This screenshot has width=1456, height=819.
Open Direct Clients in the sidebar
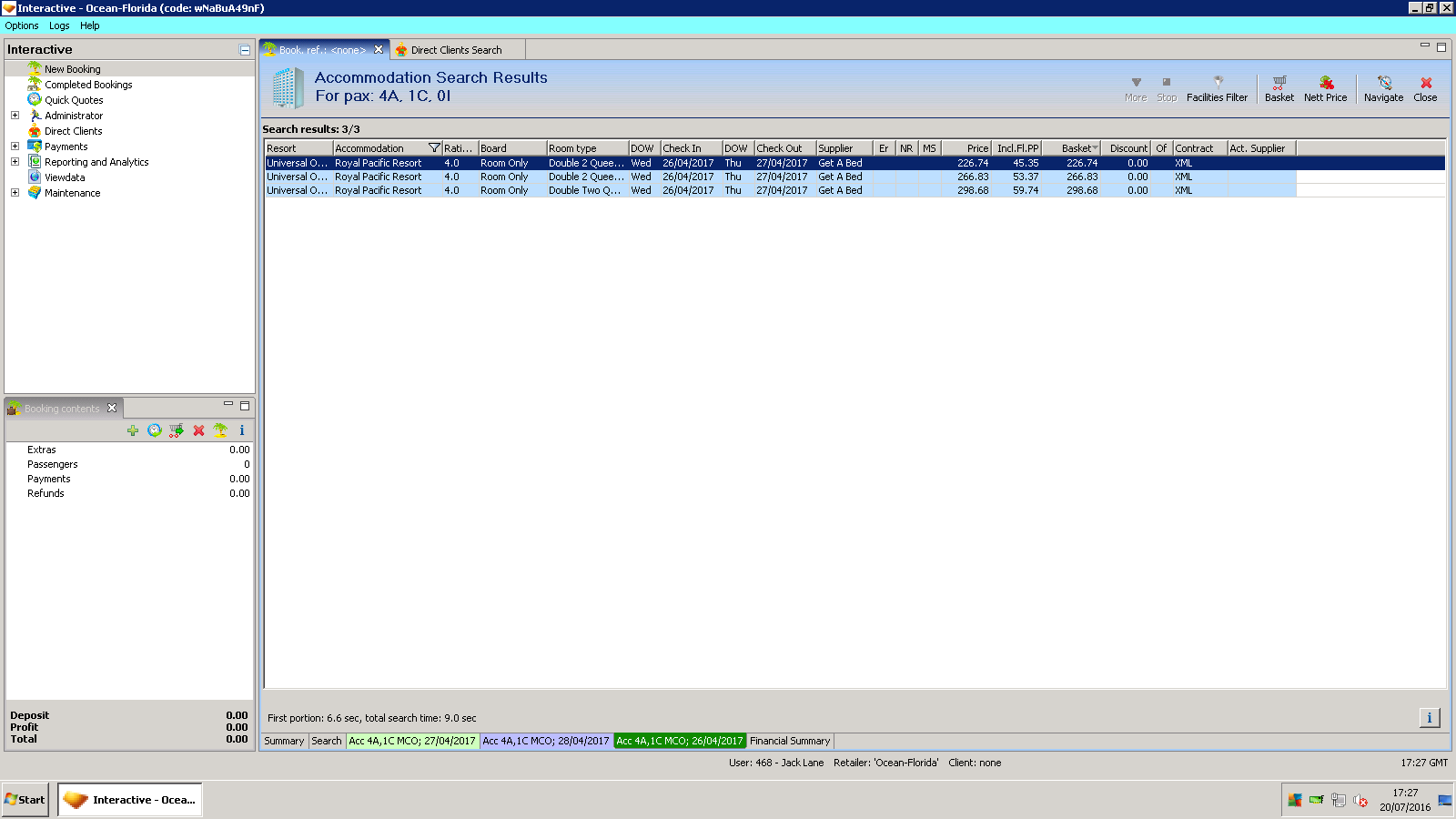74,131
